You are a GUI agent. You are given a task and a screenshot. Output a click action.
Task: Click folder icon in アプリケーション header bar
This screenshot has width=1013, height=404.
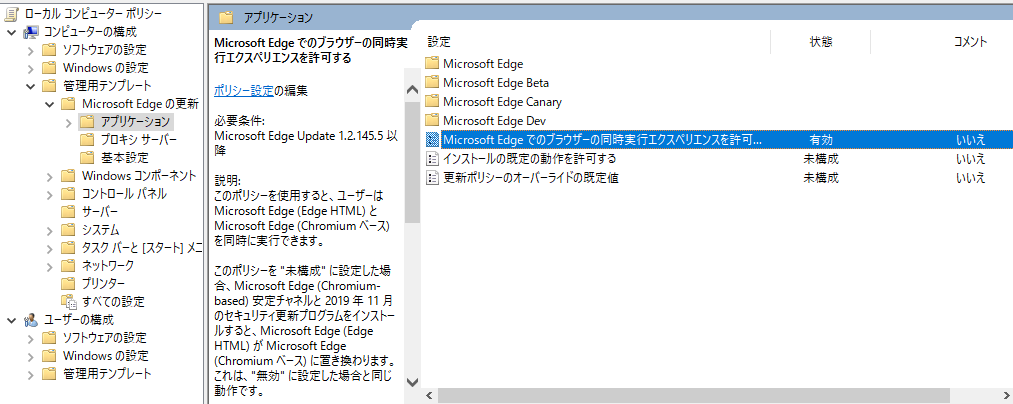tap(225, 17)
